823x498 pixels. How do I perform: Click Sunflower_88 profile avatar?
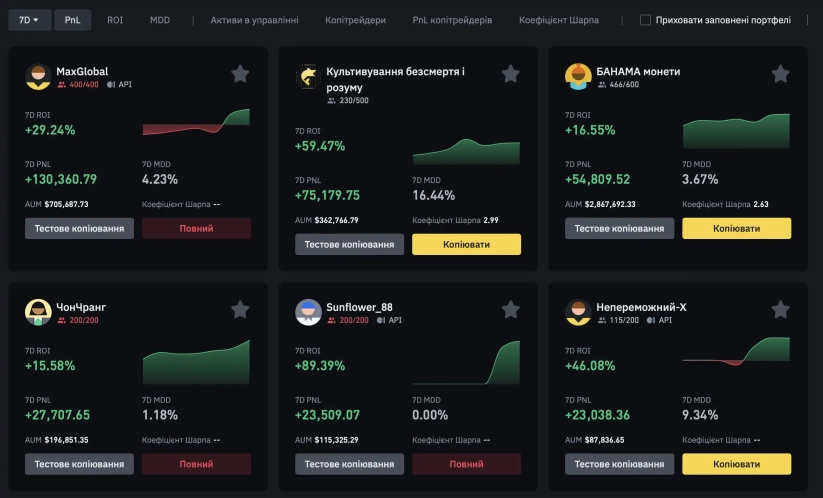coord(308,313)
